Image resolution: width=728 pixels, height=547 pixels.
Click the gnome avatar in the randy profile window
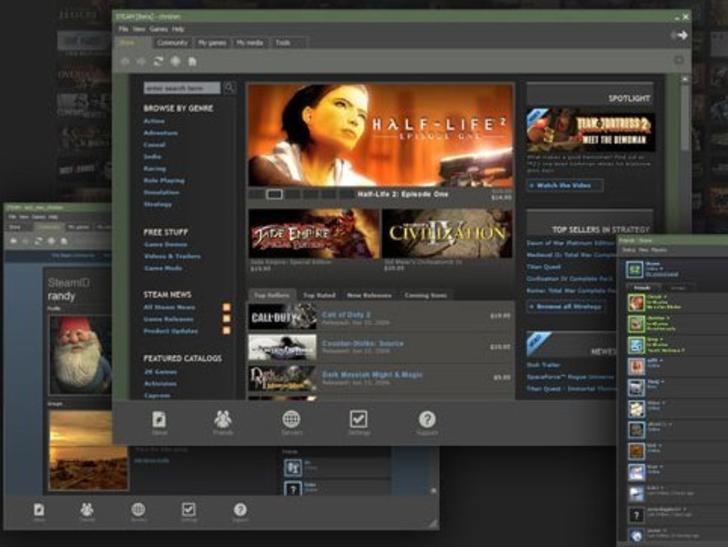[80, 355]
